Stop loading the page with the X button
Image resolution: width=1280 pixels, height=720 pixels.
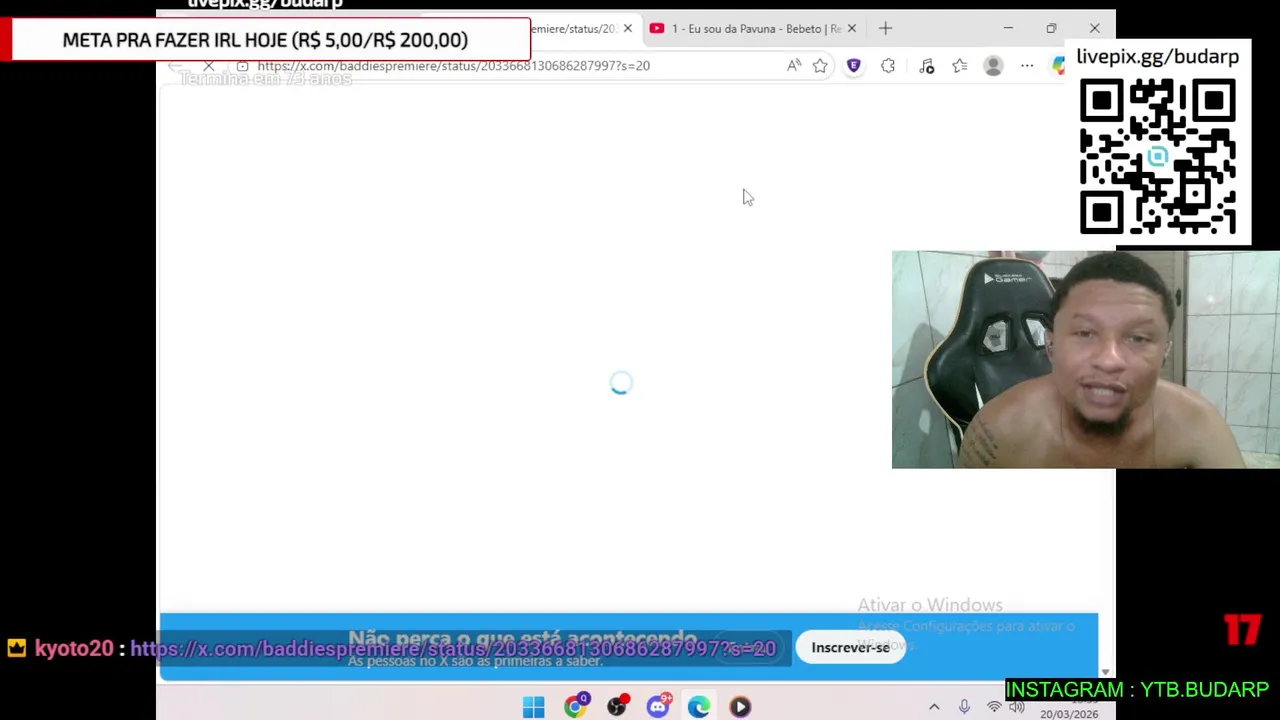pos(209,66)
